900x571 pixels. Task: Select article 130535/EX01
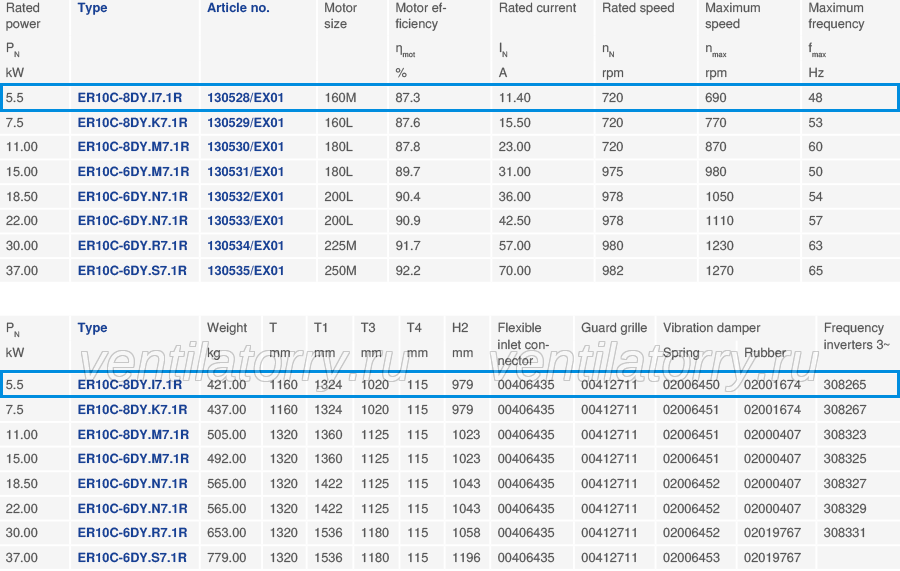(245, 271)
